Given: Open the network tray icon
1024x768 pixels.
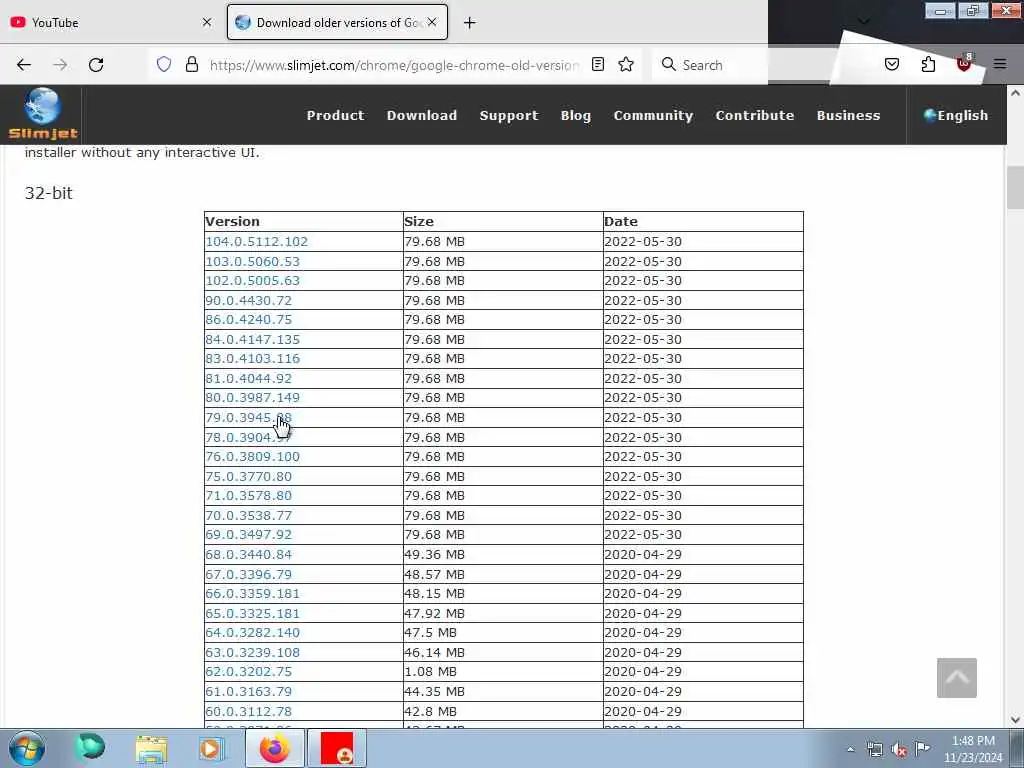Looking at the screenshot, I should pos(874,749).
